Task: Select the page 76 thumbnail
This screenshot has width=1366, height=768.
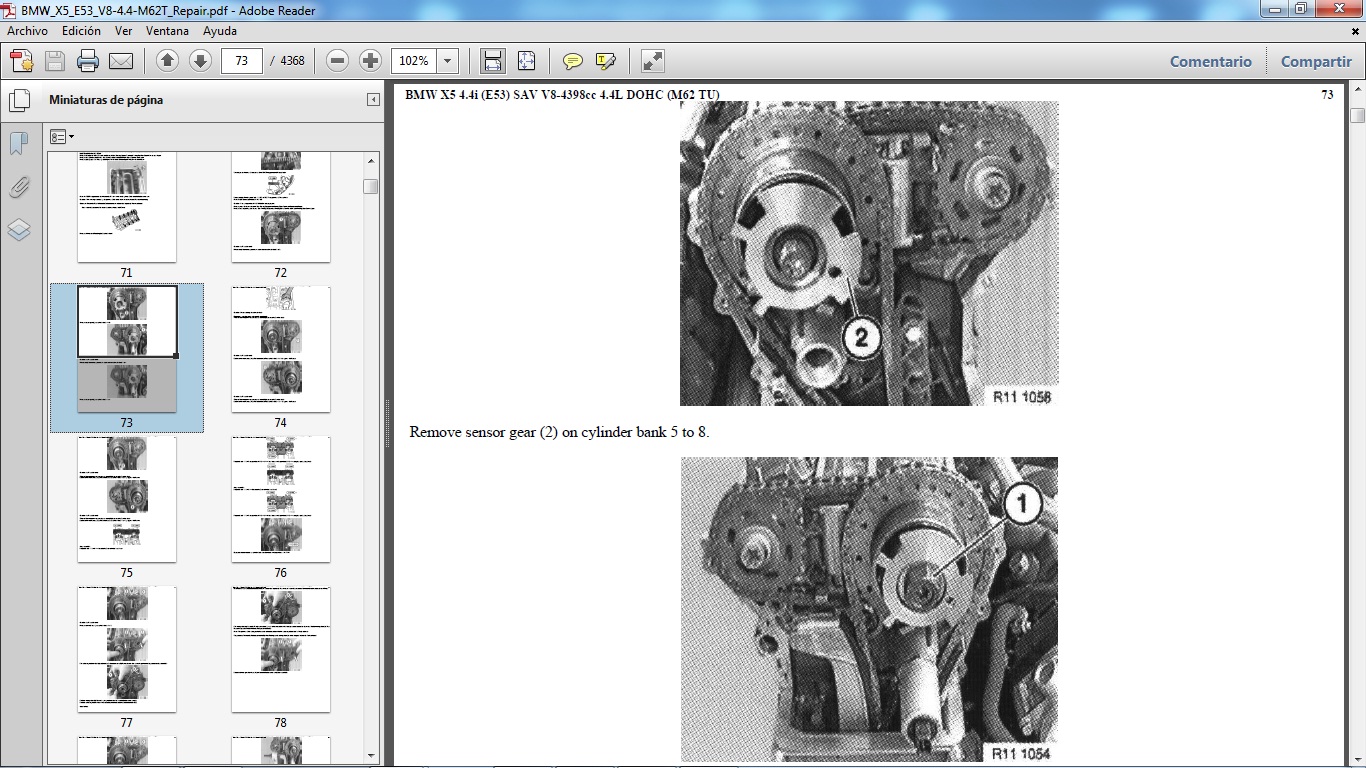Action: click(281, 499)
